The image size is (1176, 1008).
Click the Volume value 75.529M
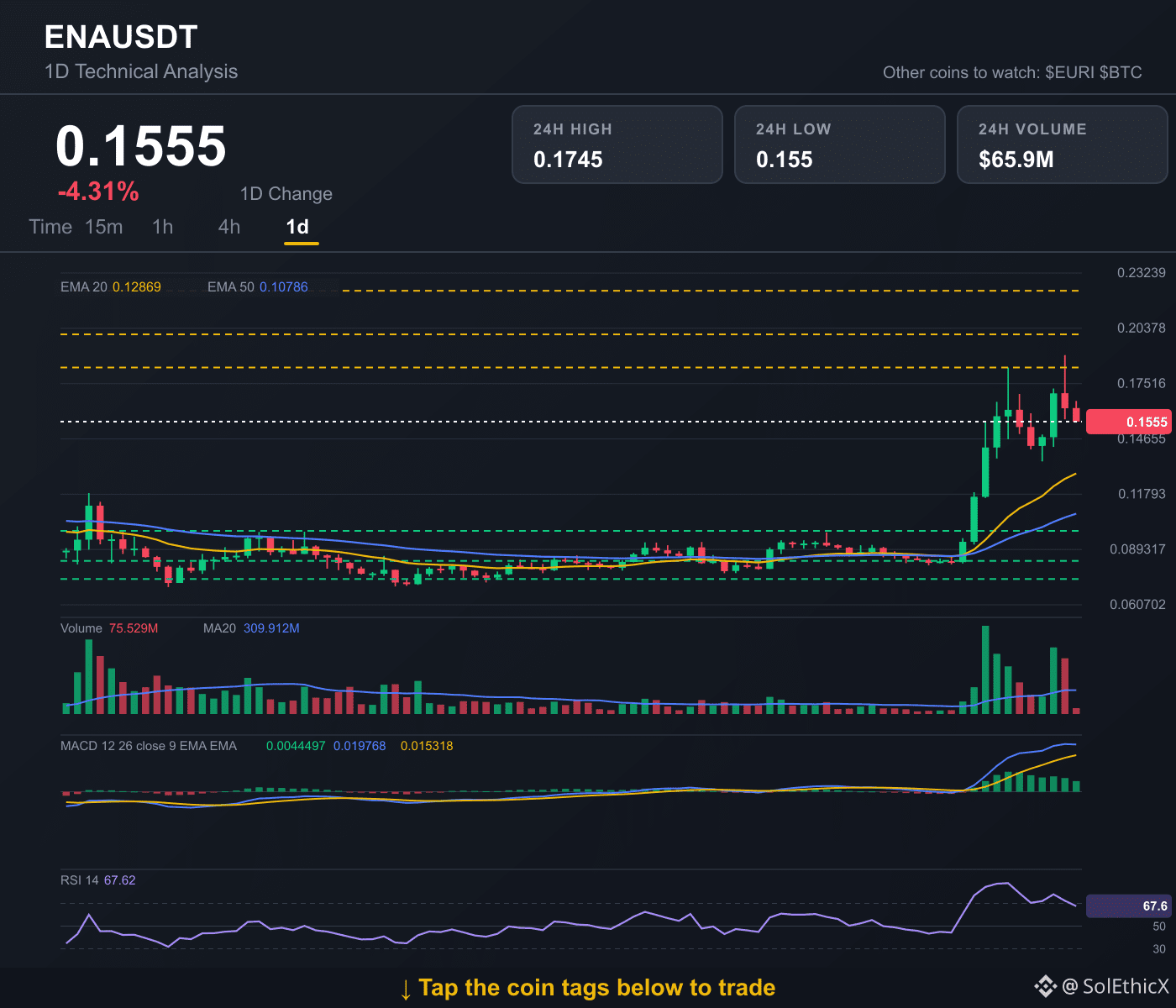pos(134,628)
